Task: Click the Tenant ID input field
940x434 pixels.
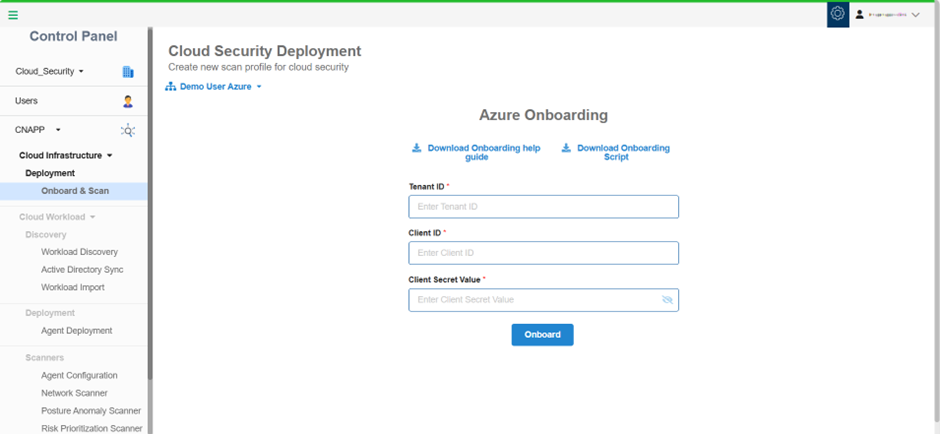Action: click(543, 207)
